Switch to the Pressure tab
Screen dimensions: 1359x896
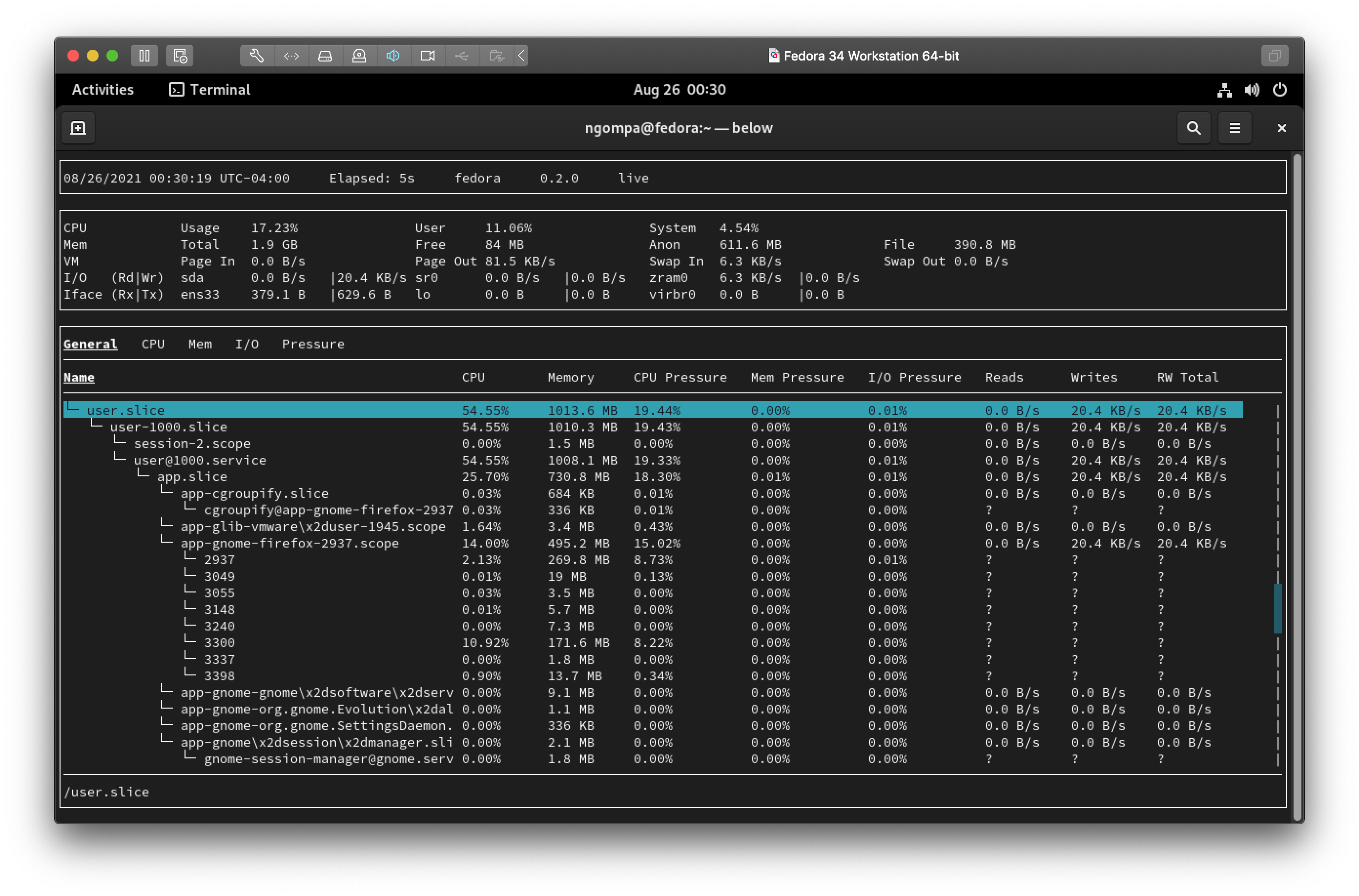pyautogui.click(x=313, y=344)
